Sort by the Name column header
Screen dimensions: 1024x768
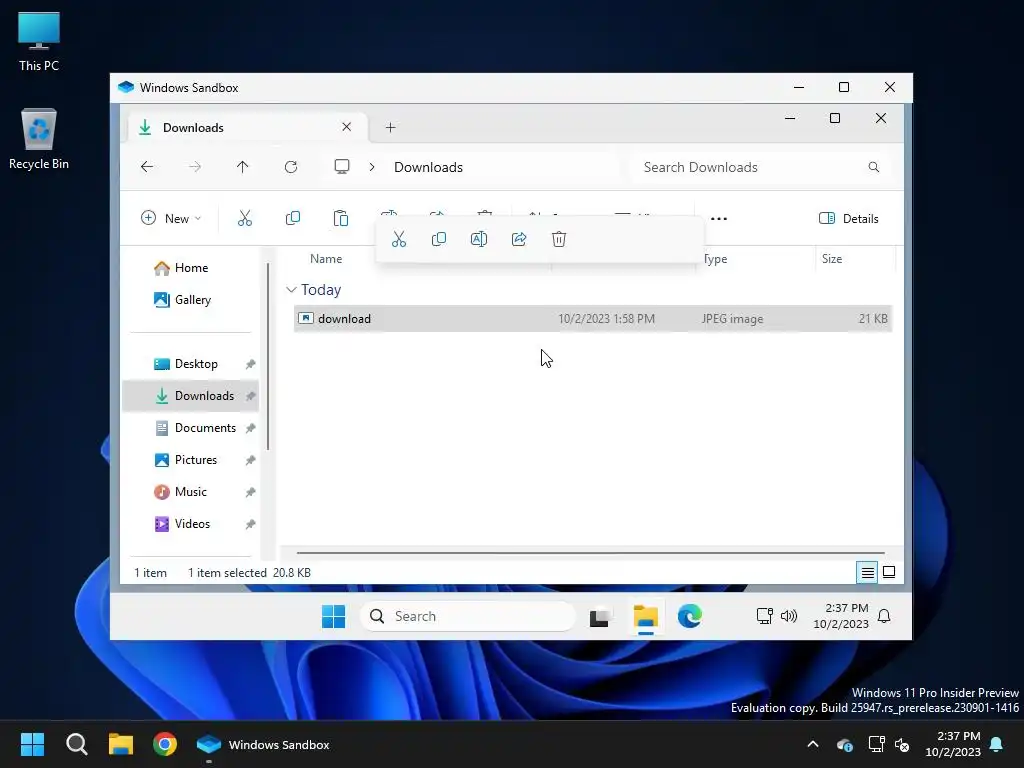click(326, 259)
